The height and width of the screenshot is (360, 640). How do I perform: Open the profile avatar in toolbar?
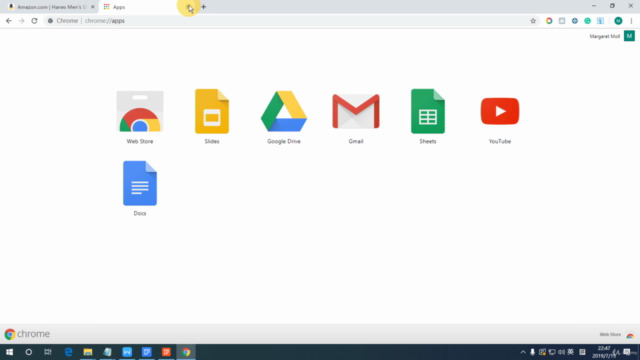click(618, 21)
